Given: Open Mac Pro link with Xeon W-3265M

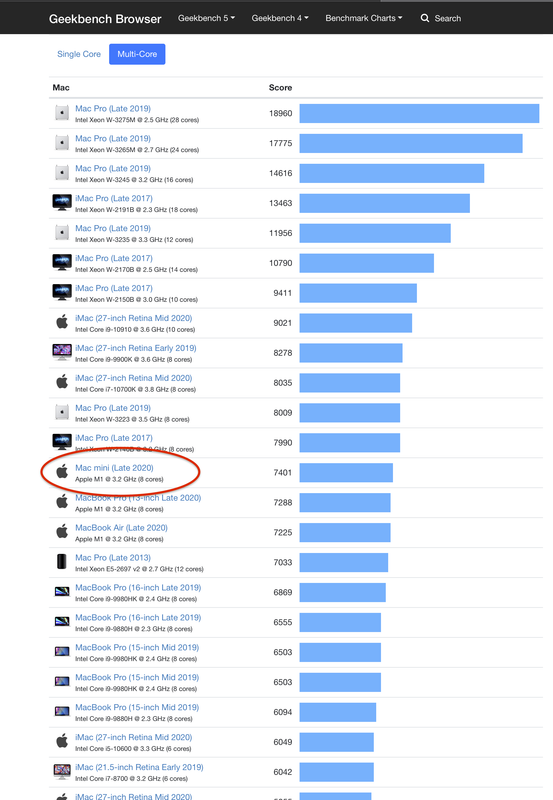Looking at the screenshot, I should 113,138.
